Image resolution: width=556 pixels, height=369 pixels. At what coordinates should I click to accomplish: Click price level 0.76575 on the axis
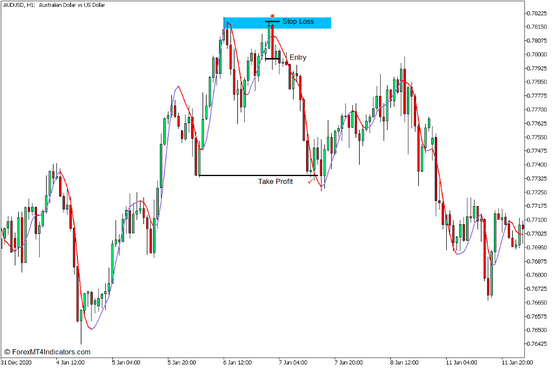(x=536, y=317)
